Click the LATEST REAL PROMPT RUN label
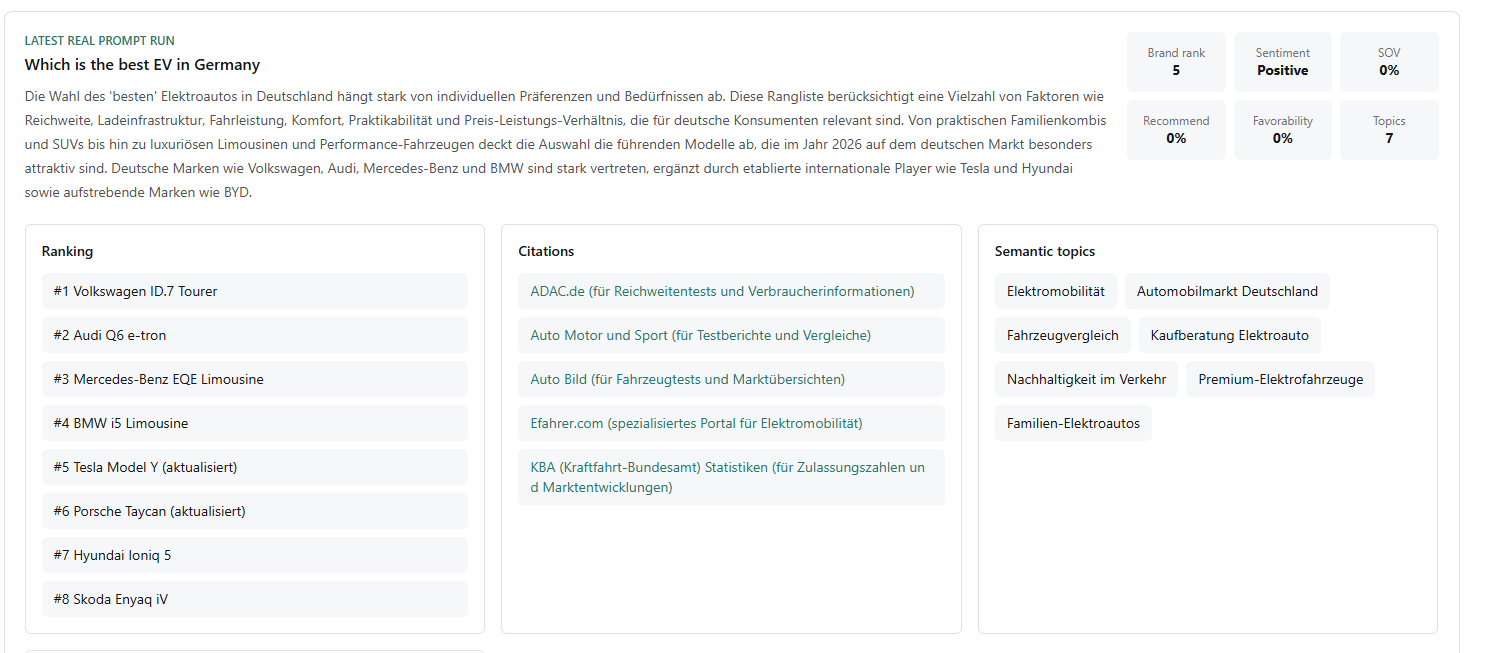1487x653 pixels. click(100, 41)
